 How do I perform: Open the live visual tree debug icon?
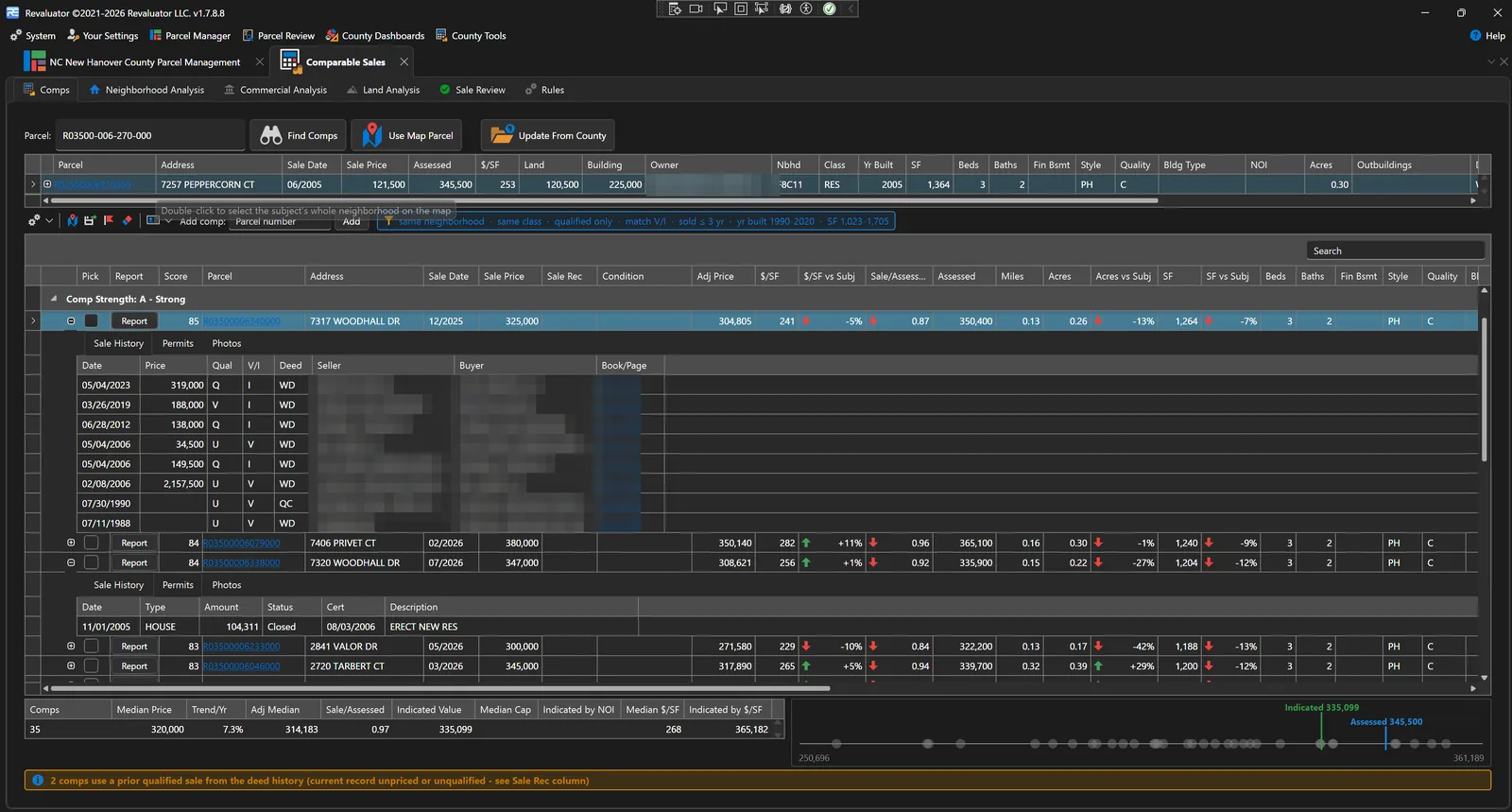point(675,9)
